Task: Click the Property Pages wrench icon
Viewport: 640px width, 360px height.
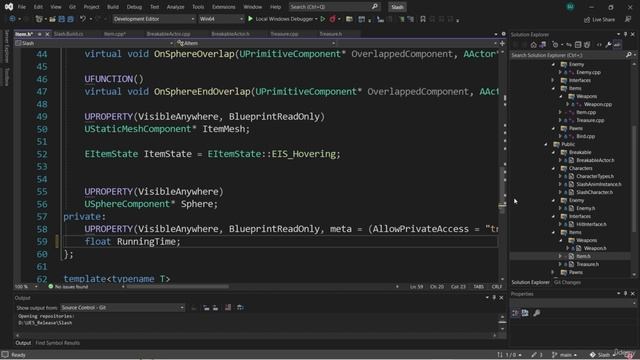Action: 537,313
